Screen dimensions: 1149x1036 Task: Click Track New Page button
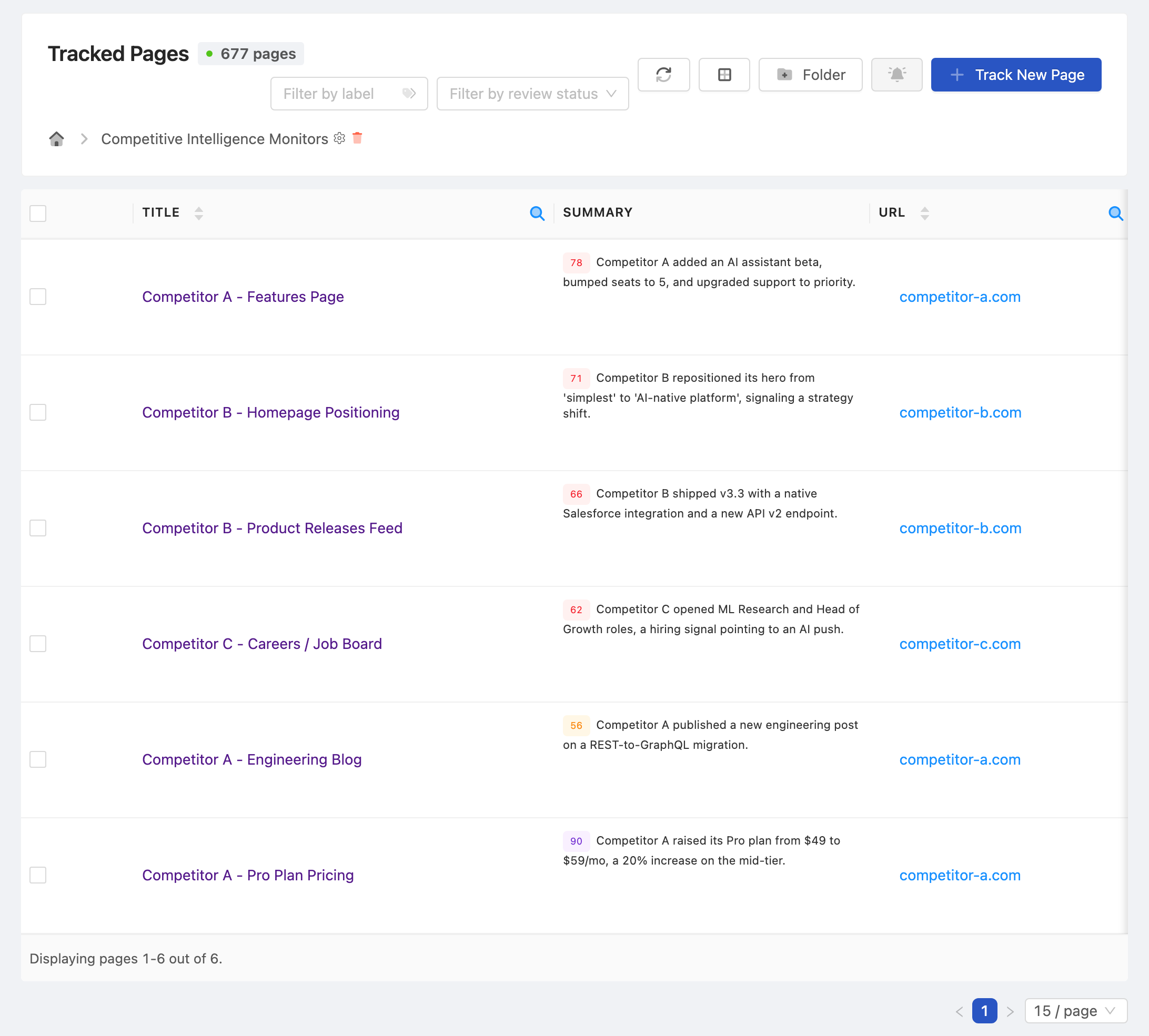pyautogui.click(x=1016, y=75)
